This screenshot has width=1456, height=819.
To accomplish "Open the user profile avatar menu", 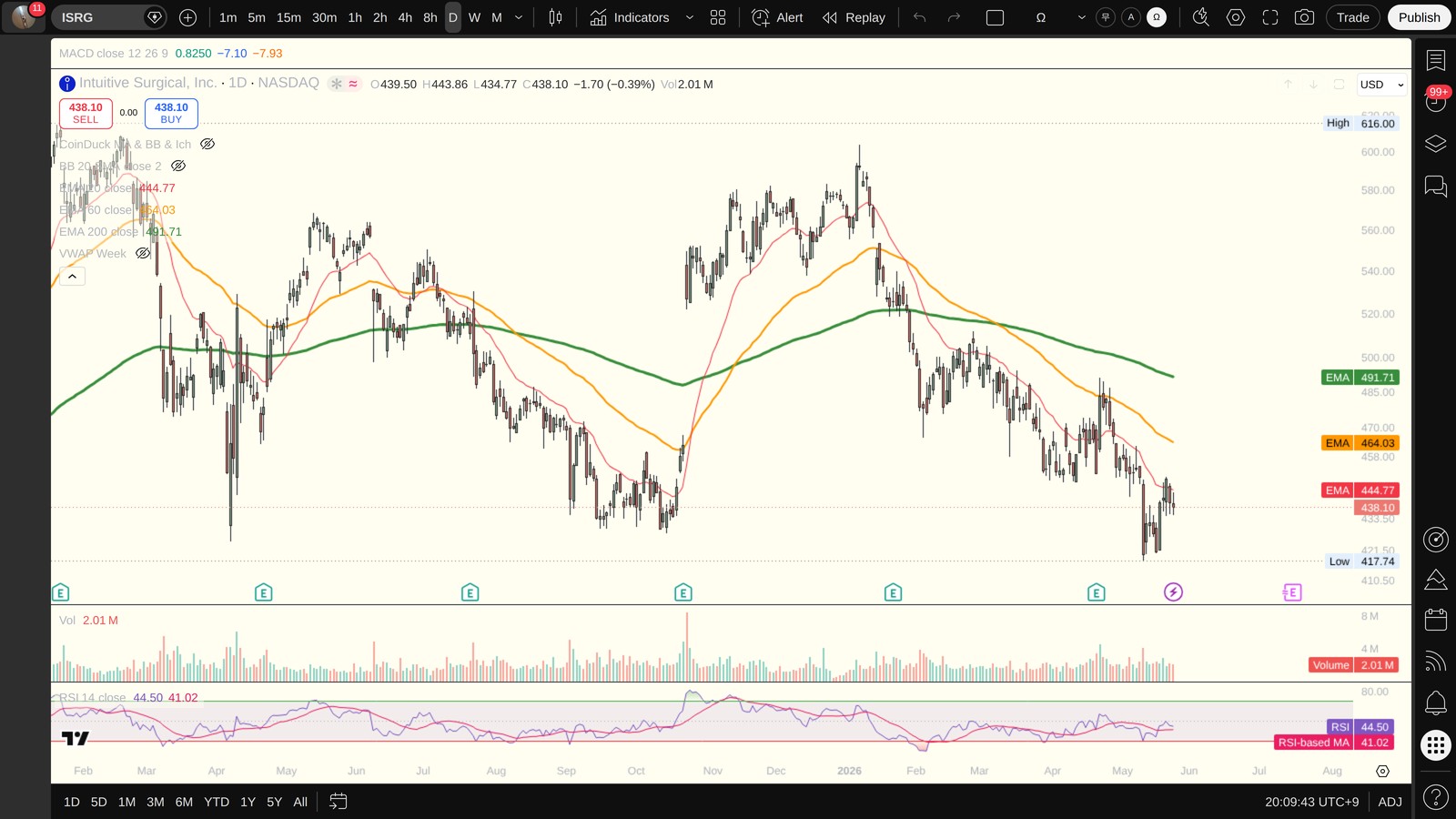I will pos(24,17).
